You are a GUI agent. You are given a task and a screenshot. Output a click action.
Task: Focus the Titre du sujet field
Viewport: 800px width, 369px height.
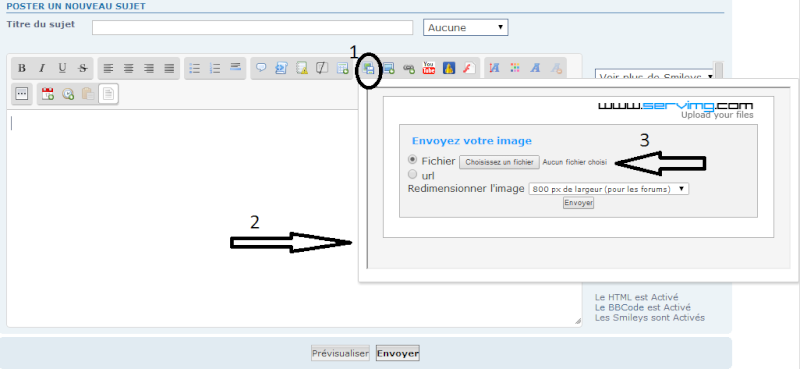pyautogui.click(x=252, y=28)
